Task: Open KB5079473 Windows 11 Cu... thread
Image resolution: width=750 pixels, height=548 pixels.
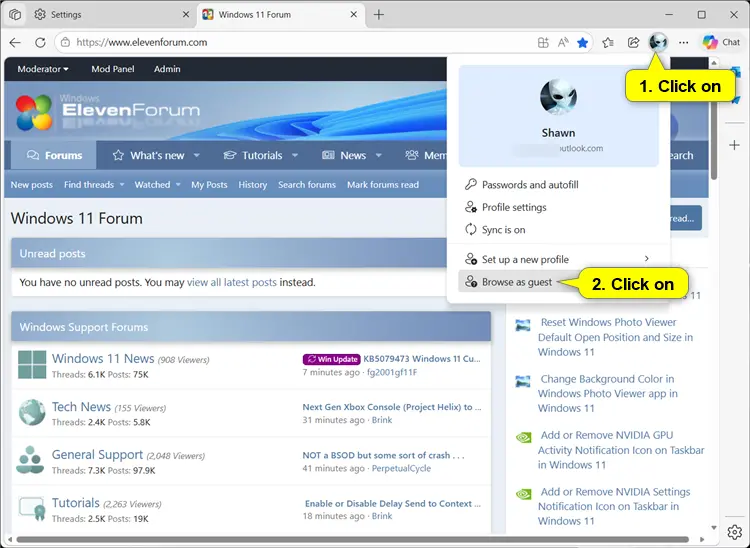Action: (422, 359)
